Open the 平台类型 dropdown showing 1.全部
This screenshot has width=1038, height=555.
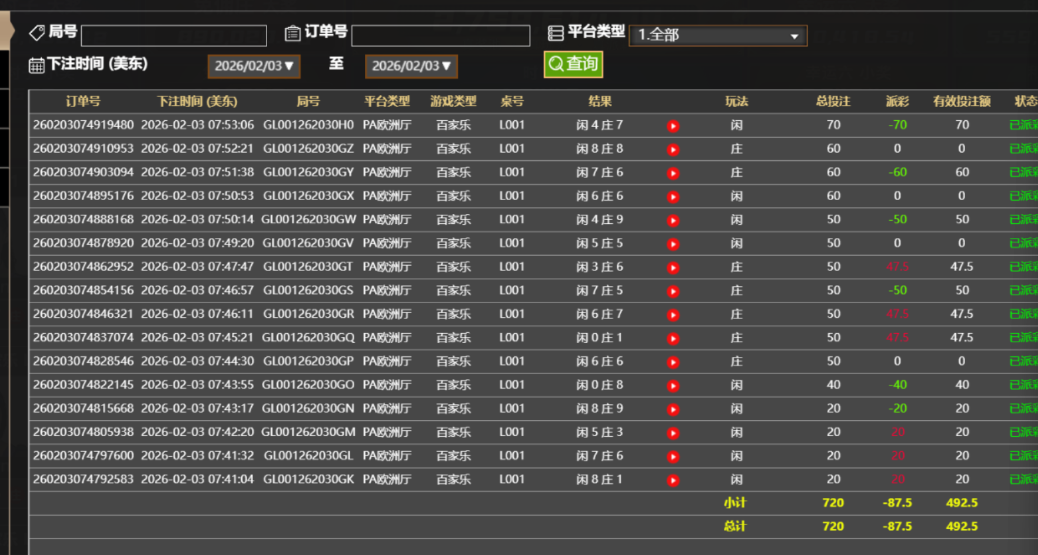click(x=717, y=35)
